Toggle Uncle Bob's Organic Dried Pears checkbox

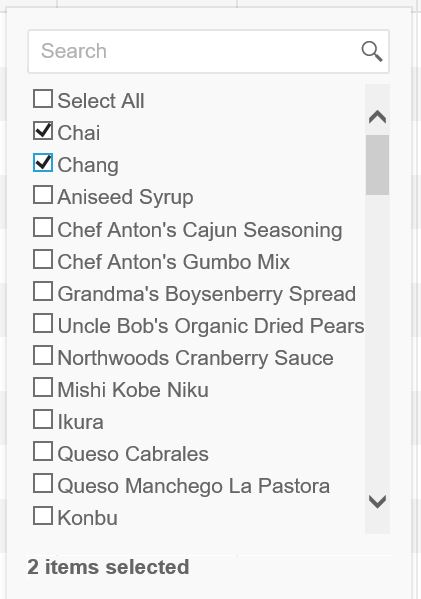coord(43,324)
